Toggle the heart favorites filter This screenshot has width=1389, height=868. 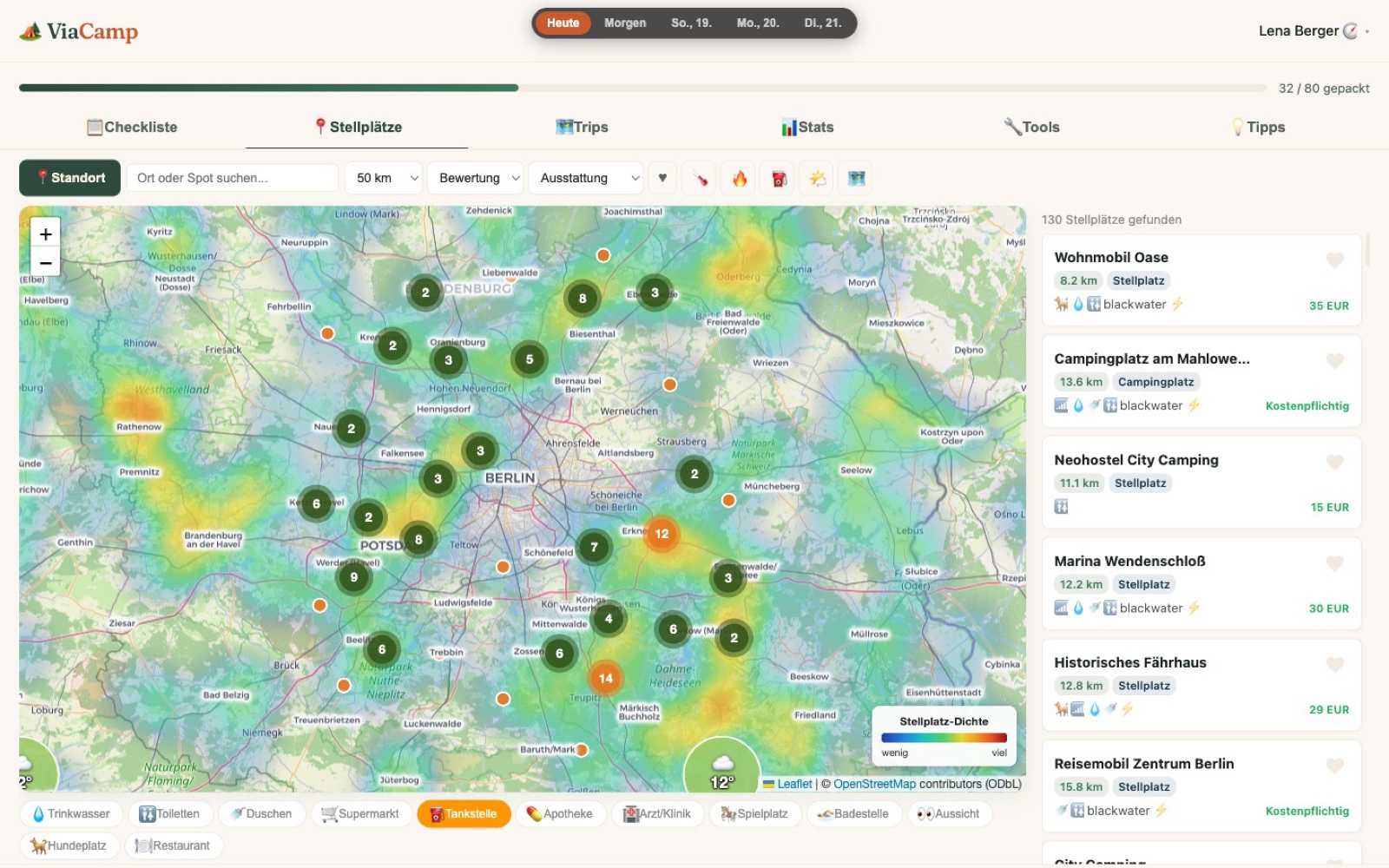point(663,178)
